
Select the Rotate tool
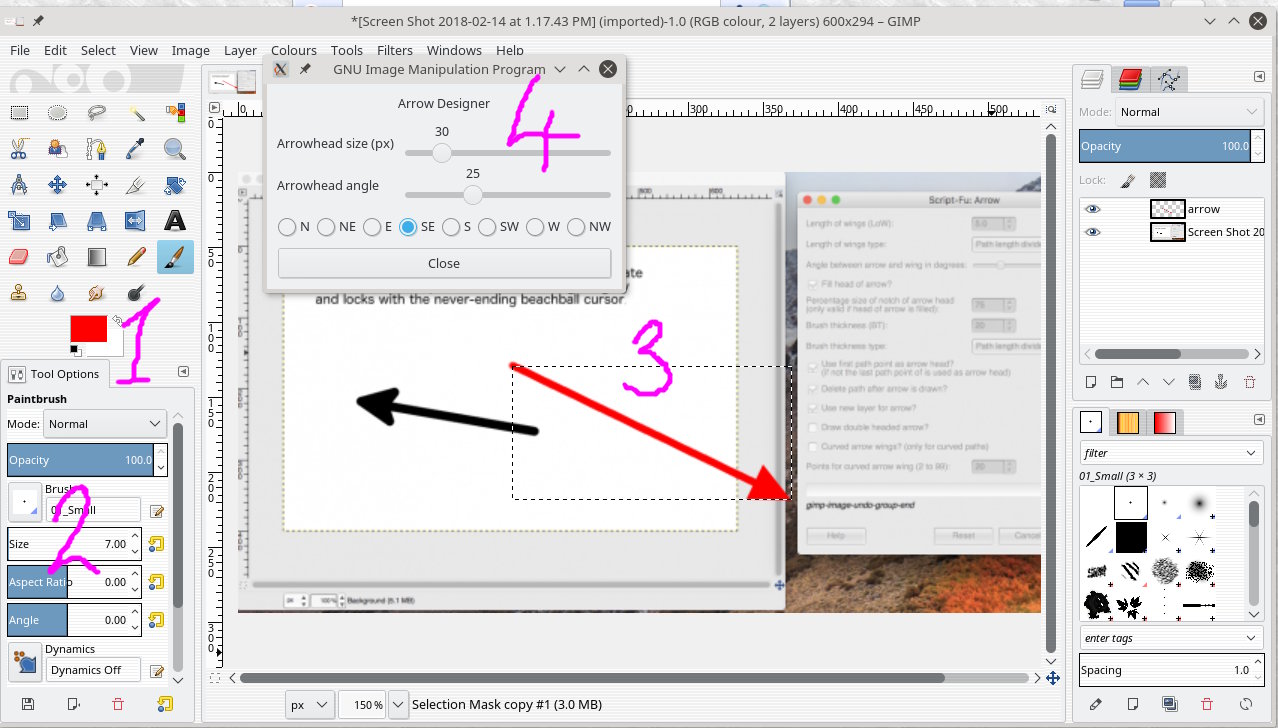click(175, 185)
